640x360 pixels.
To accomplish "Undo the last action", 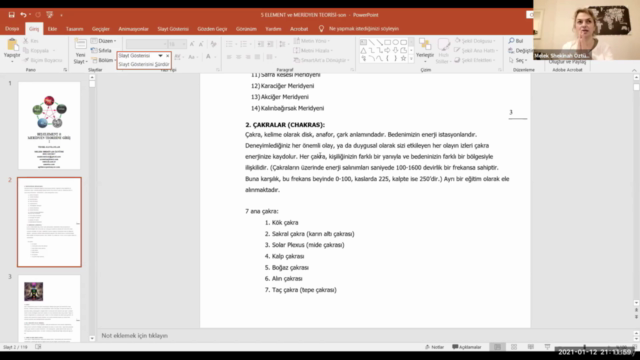I will 23,15.
